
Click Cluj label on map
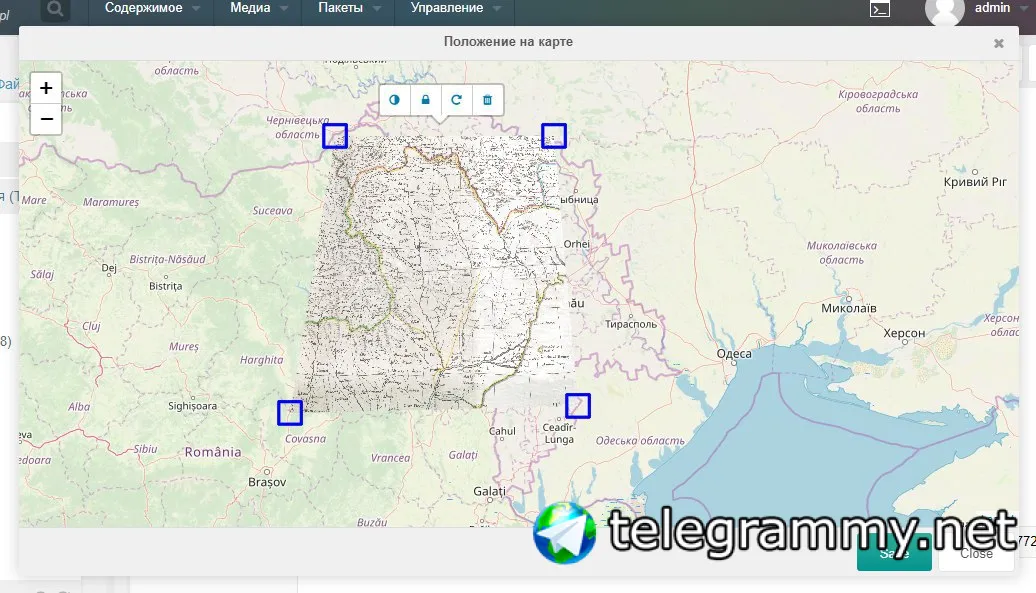click(91, 326)
